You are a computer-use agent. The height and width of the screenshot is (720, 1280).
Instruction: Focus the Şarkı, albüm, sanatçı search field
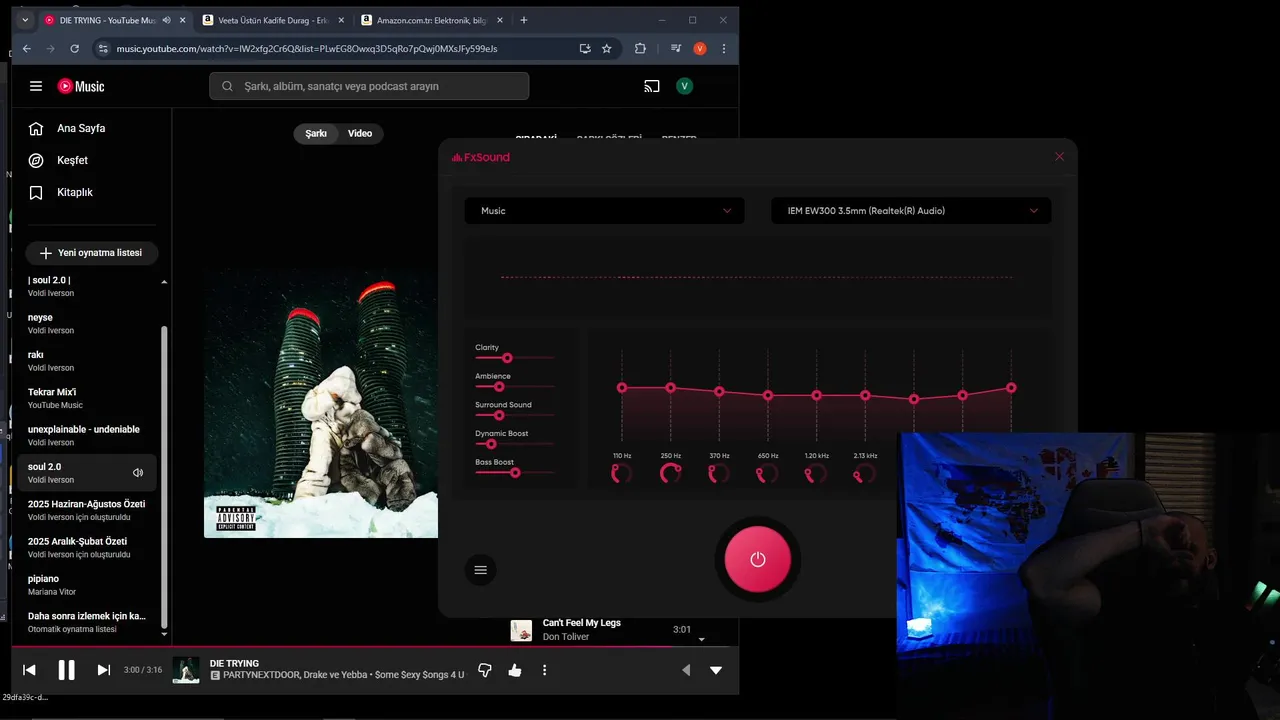(x=369, y=86)
